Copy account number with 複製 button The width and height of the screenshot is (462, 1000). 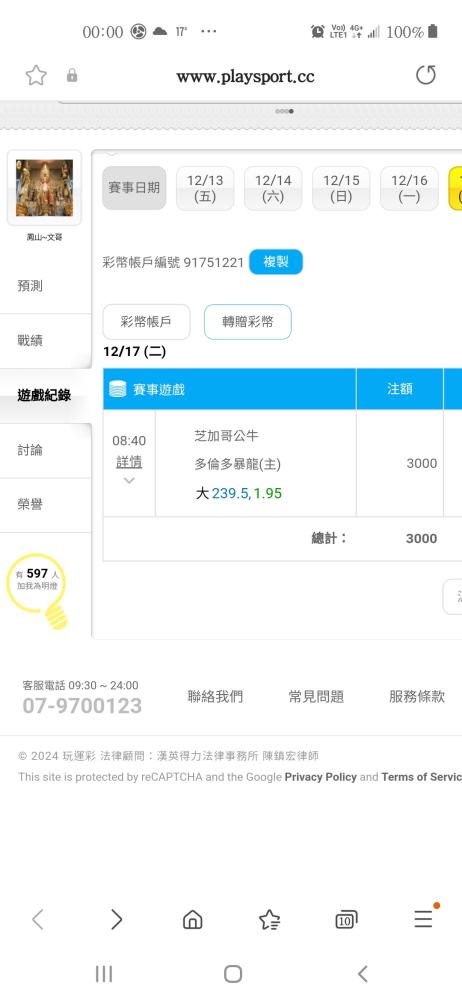point(276,262)
